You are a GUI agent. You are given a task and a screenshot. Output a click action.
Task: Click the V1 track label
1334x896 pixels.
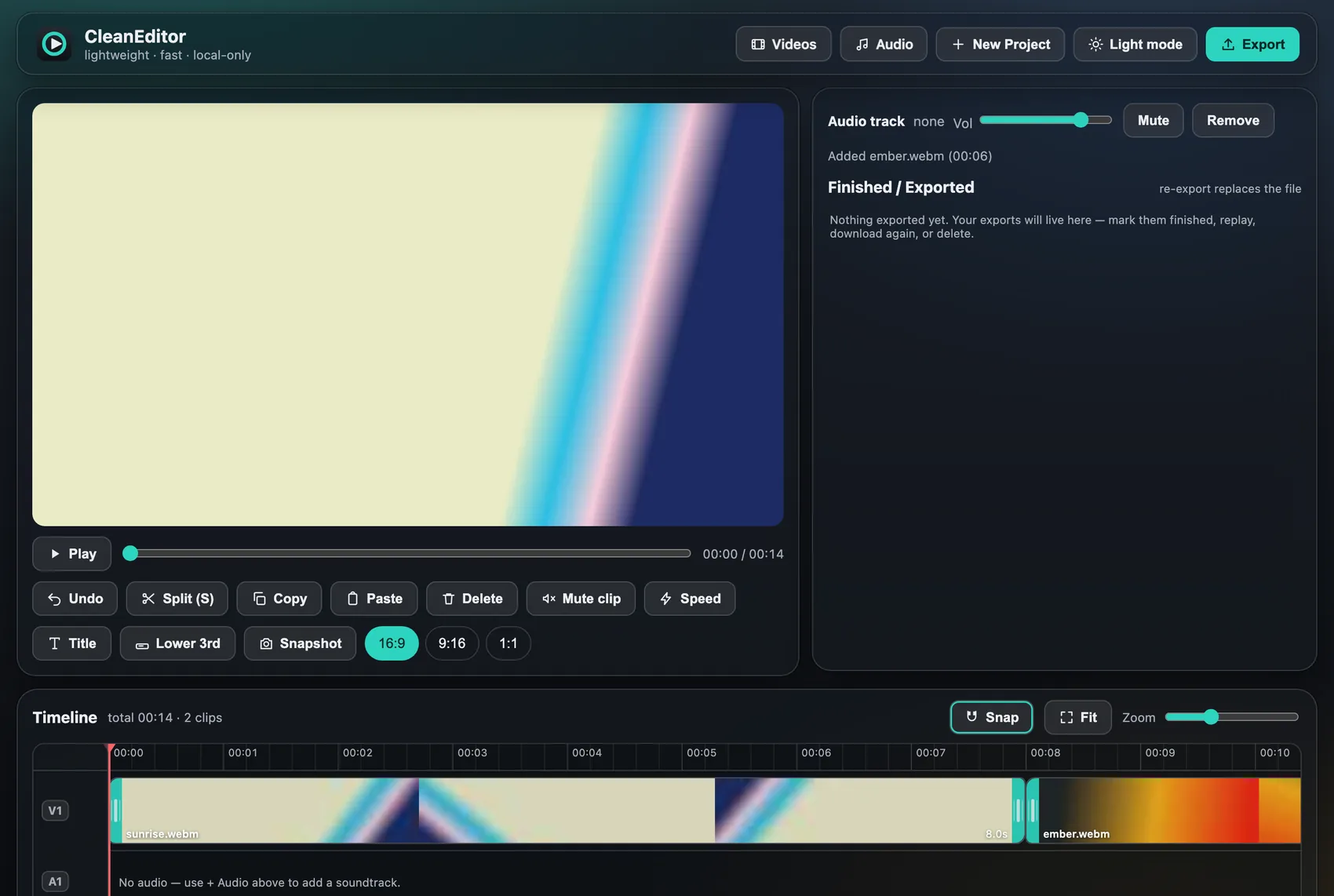[55, 810]
